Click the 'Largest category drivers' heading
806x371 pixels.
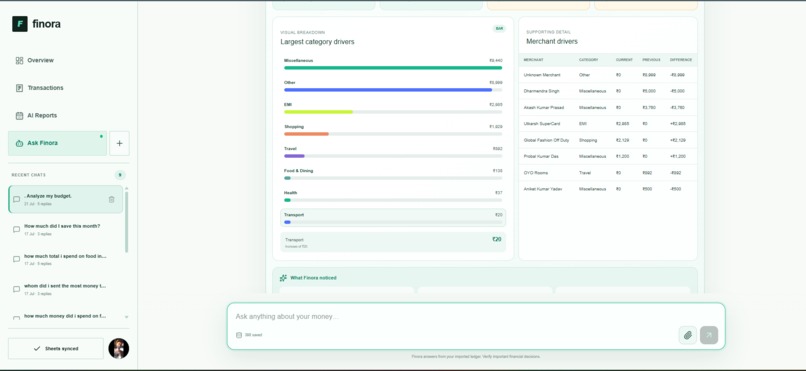click(317, 42)
